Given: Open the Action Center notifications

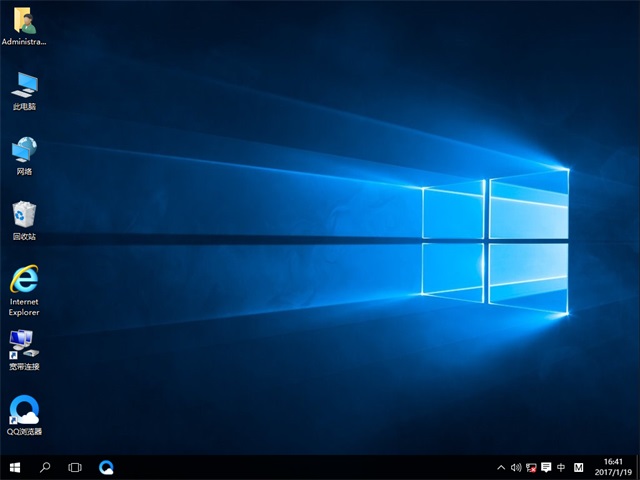Looking at the screenshot, I should point(546,467).
